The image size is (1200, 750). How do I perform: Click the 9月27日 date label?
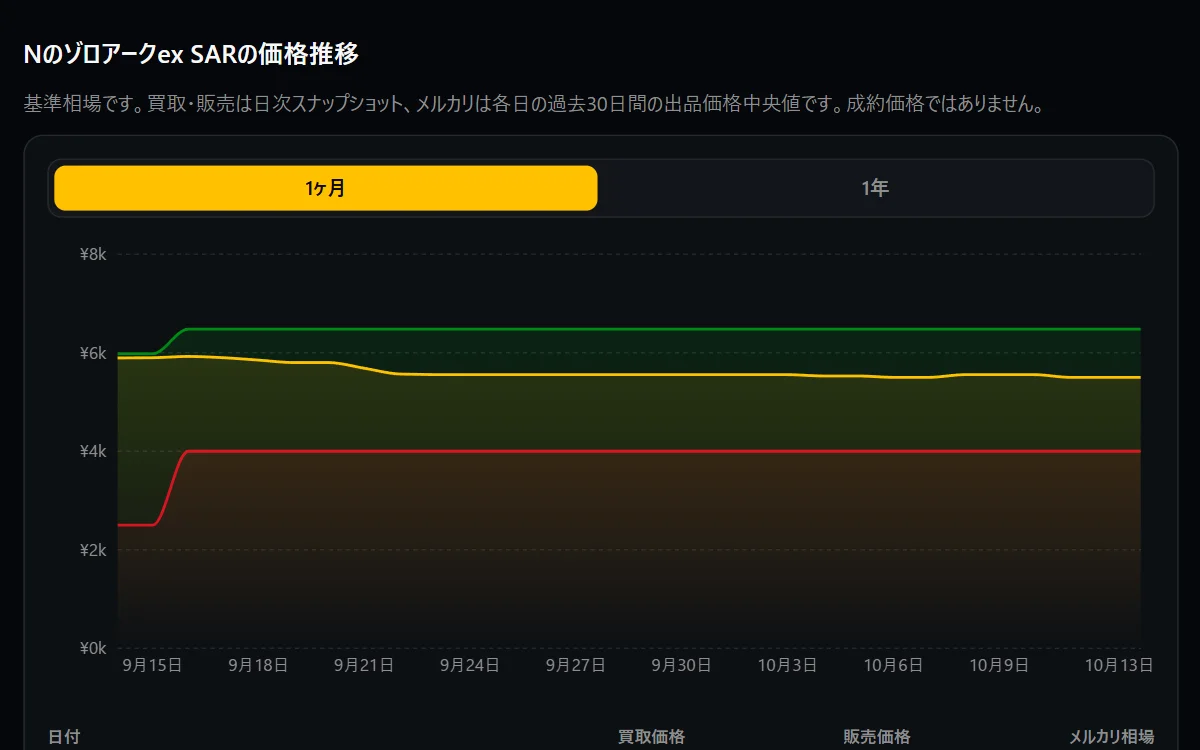tap(576, 665)
